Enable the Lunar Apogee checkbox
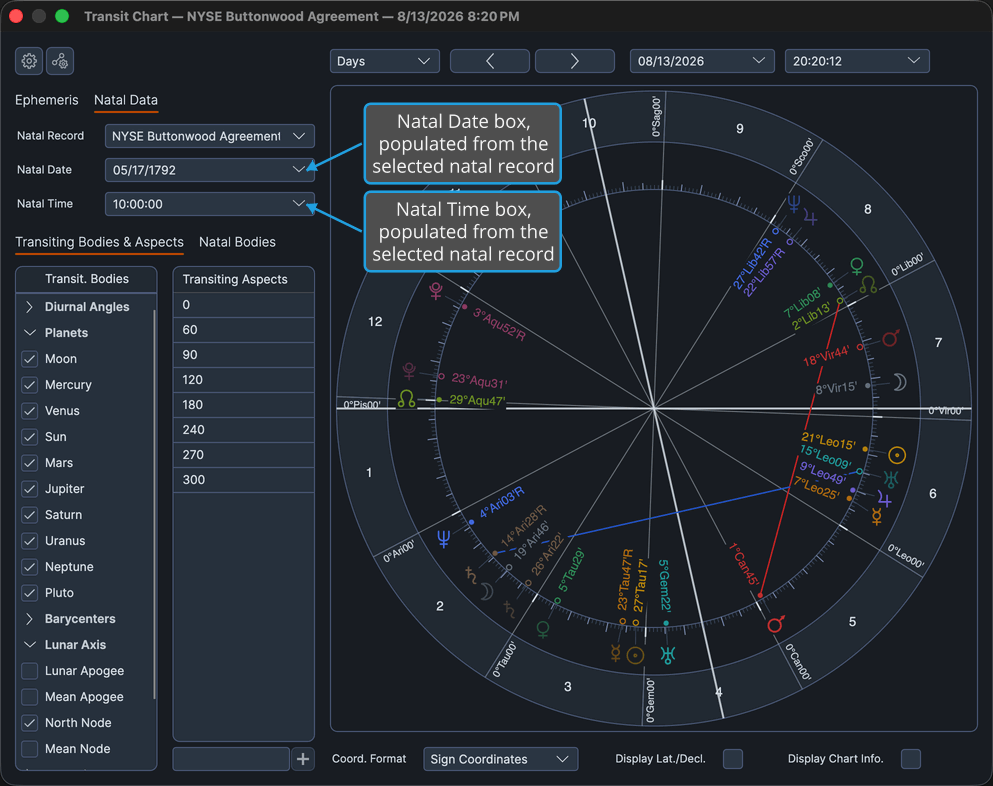Viewport: 993px width, 786px height. coord(30,670)
